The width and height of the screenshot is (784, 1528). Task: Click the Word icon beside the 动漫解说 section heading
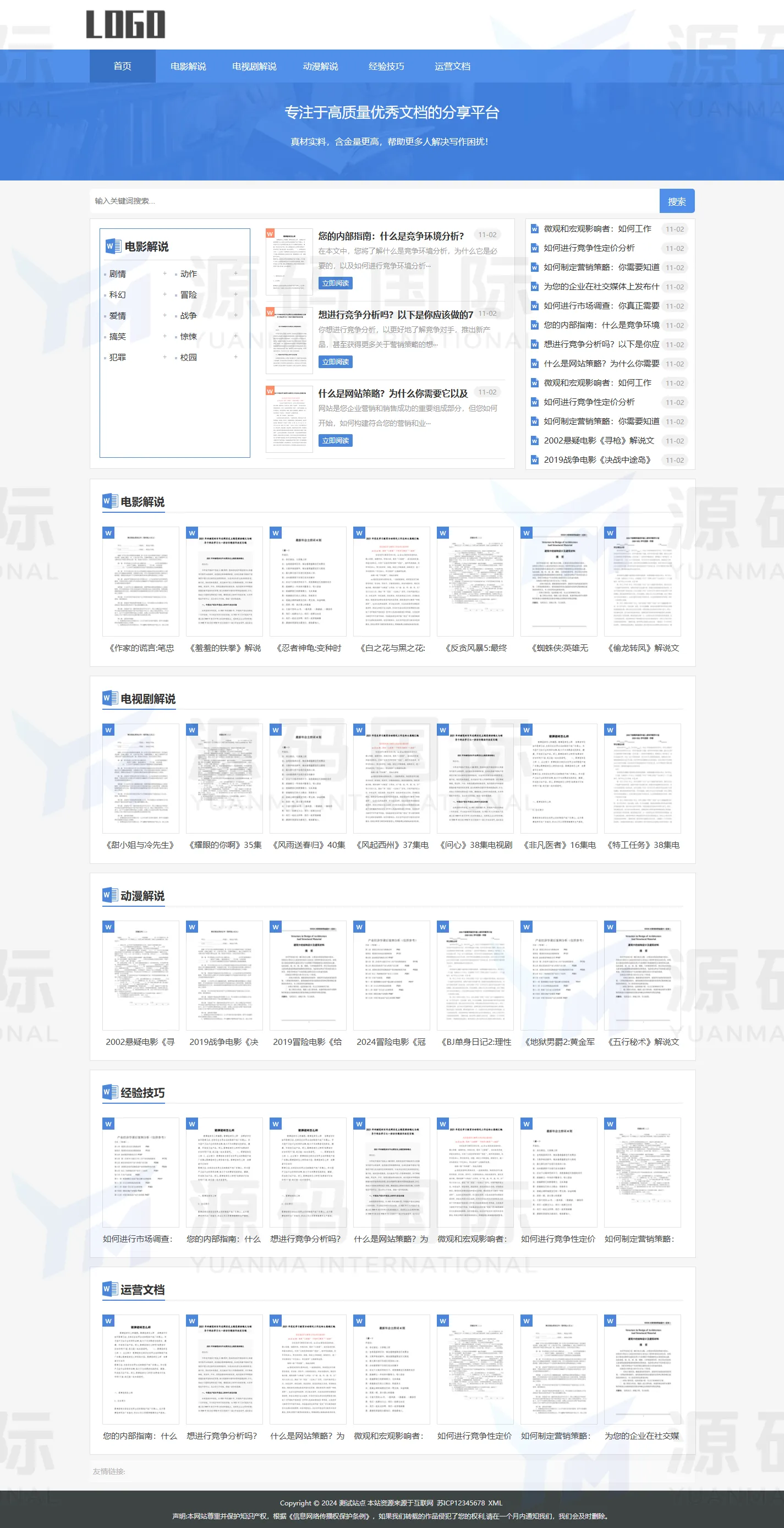point(109,895)
